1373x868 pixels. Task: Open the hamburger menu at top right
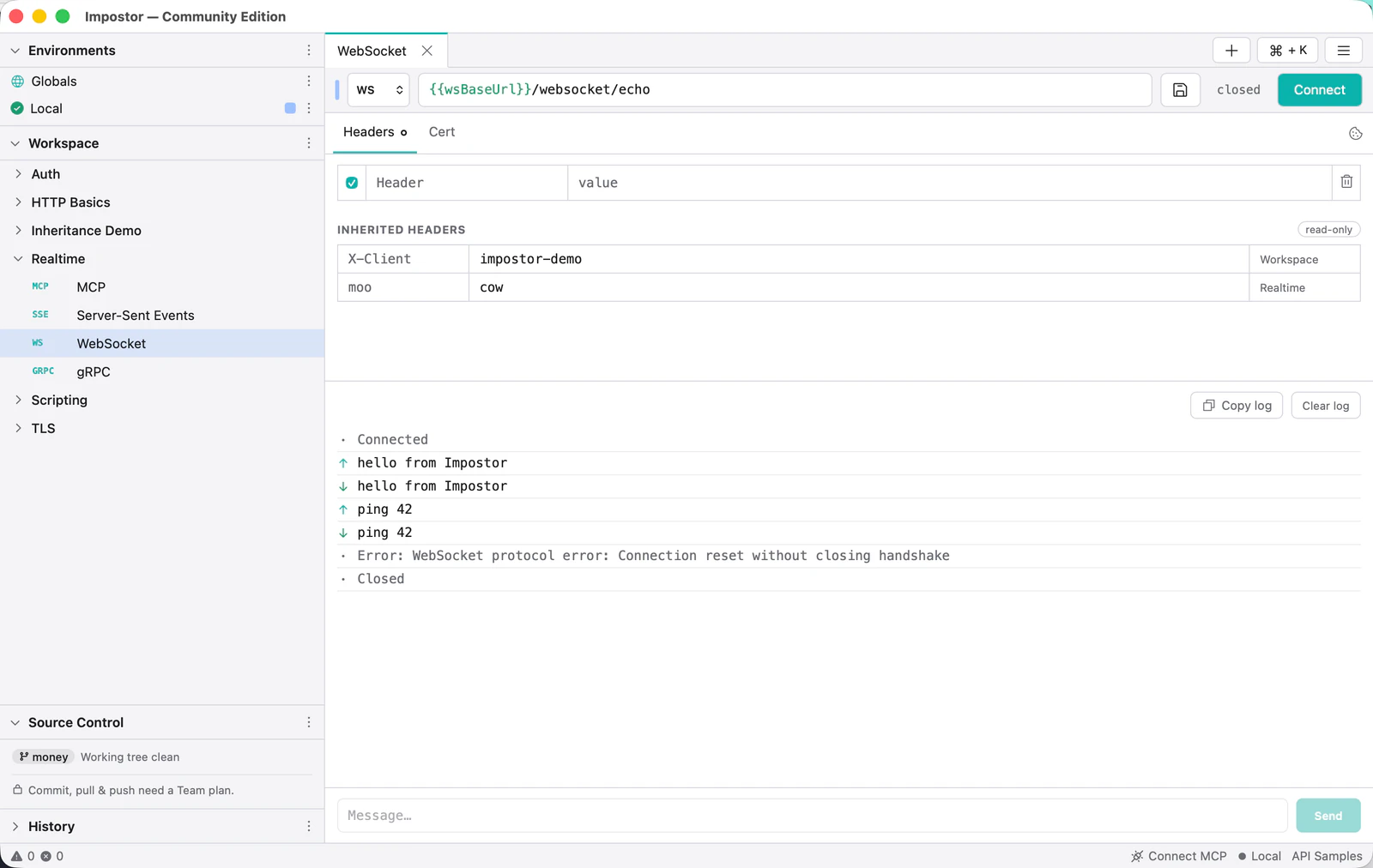[x=1344, y=51]
